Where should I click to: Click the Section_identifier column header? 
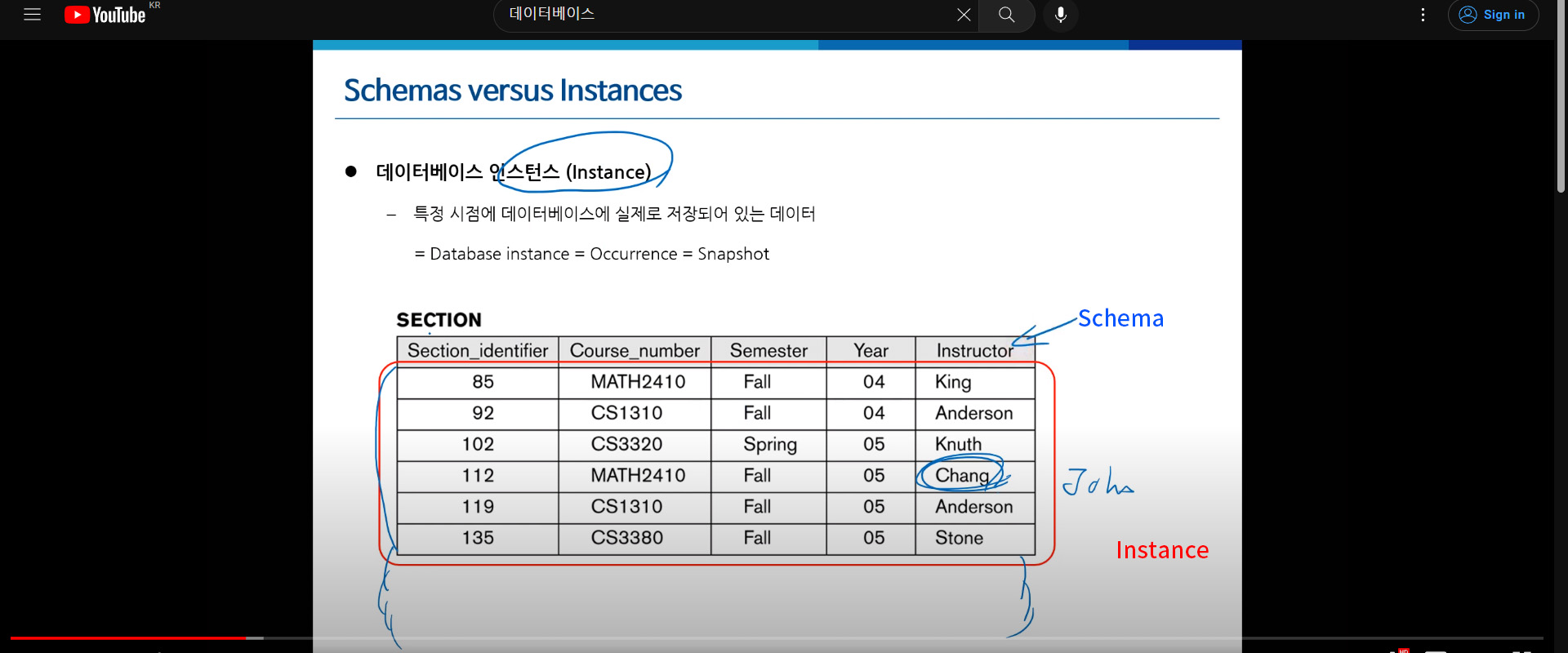tap(478, 351)
